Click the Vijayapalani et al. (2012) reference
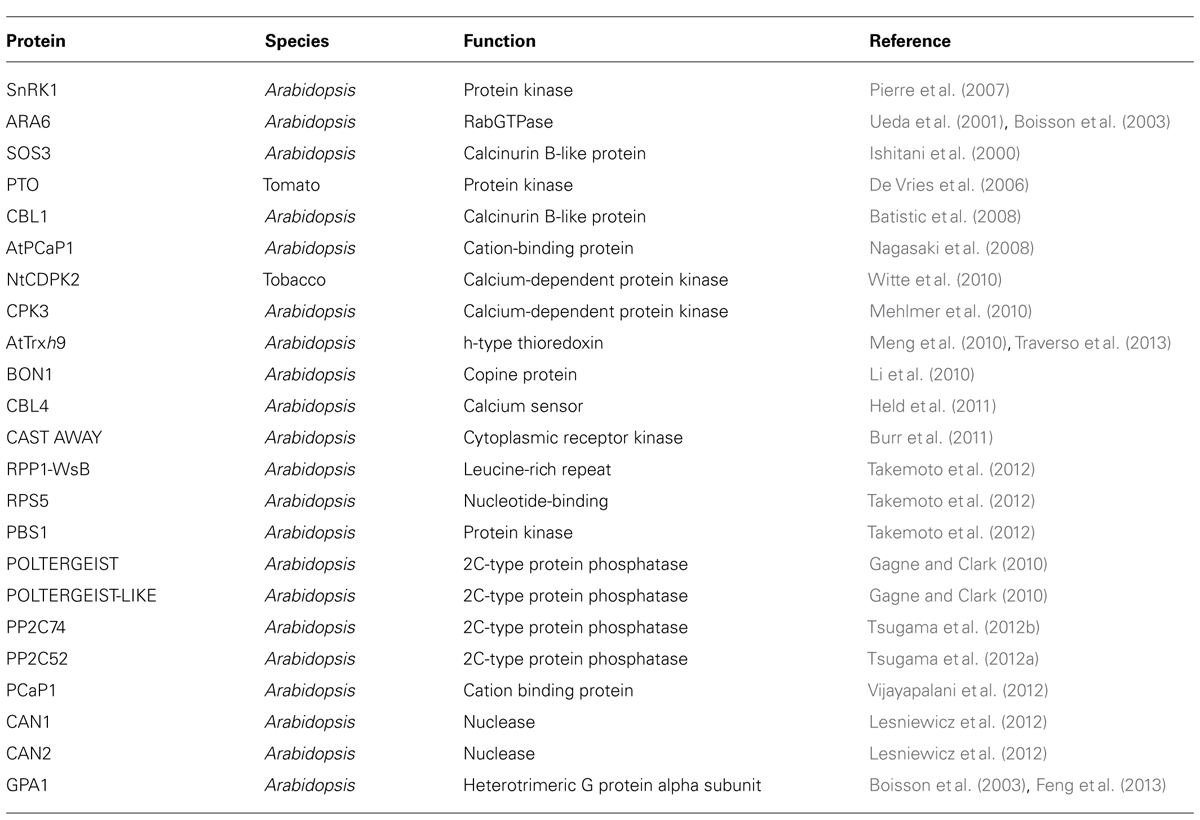The image size is (1200, 820). tap(955, 691)
